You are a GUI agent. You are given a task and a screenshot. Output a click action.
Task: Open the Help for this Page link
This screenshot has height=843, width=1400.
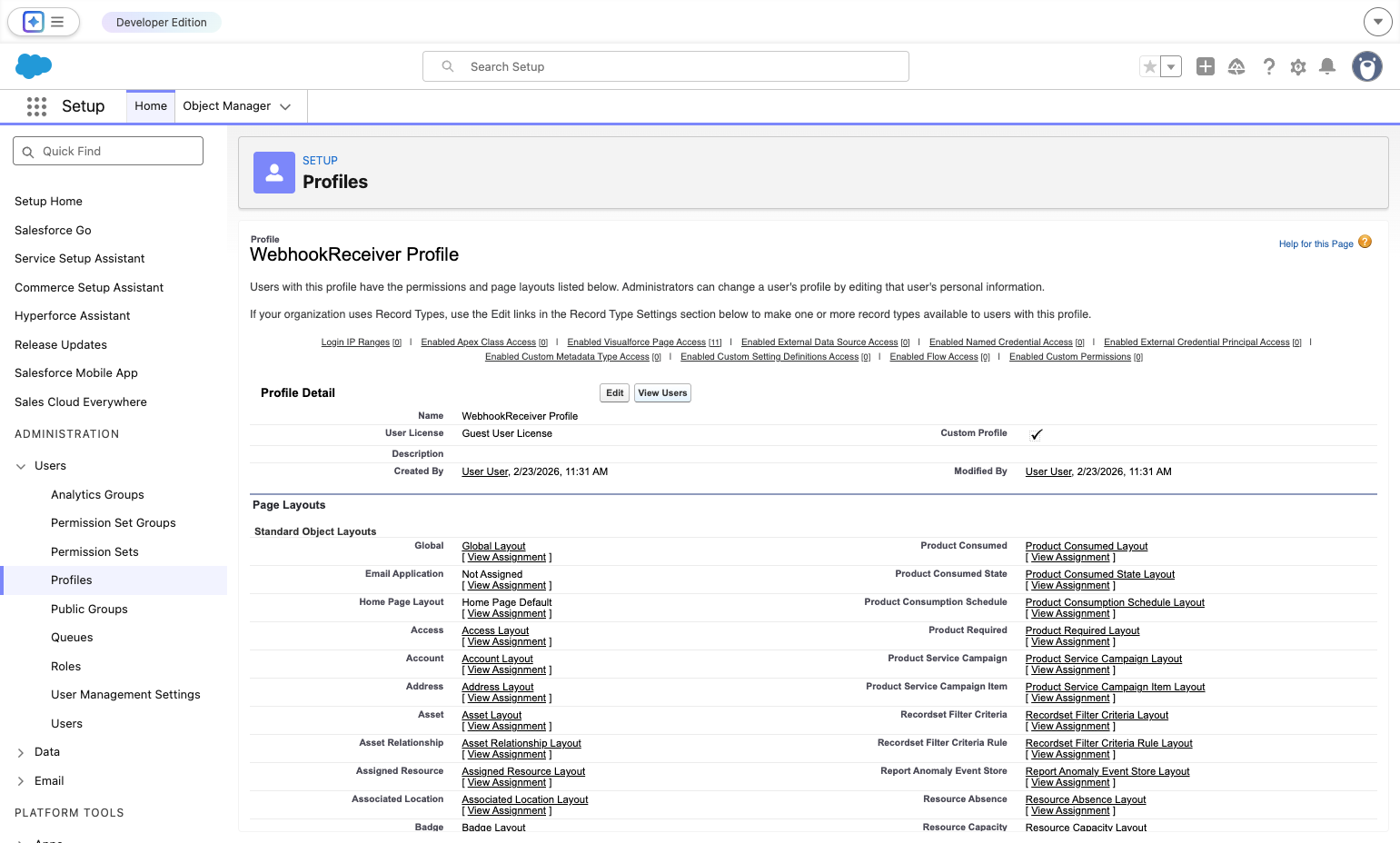(x=1316, y=244)
